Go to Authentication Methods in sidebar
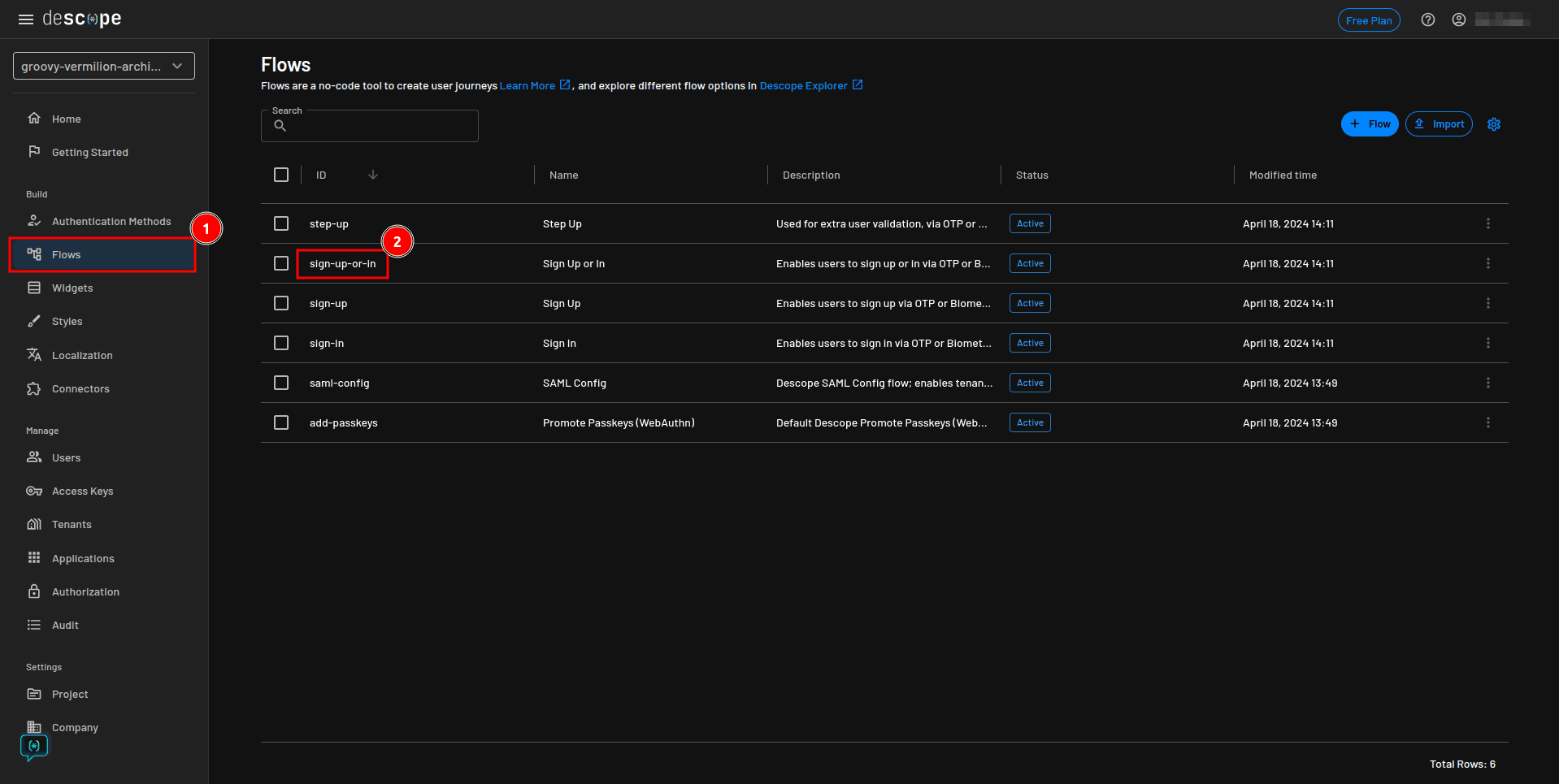This screenshot has width=1559, height=784. click(111, 222)
